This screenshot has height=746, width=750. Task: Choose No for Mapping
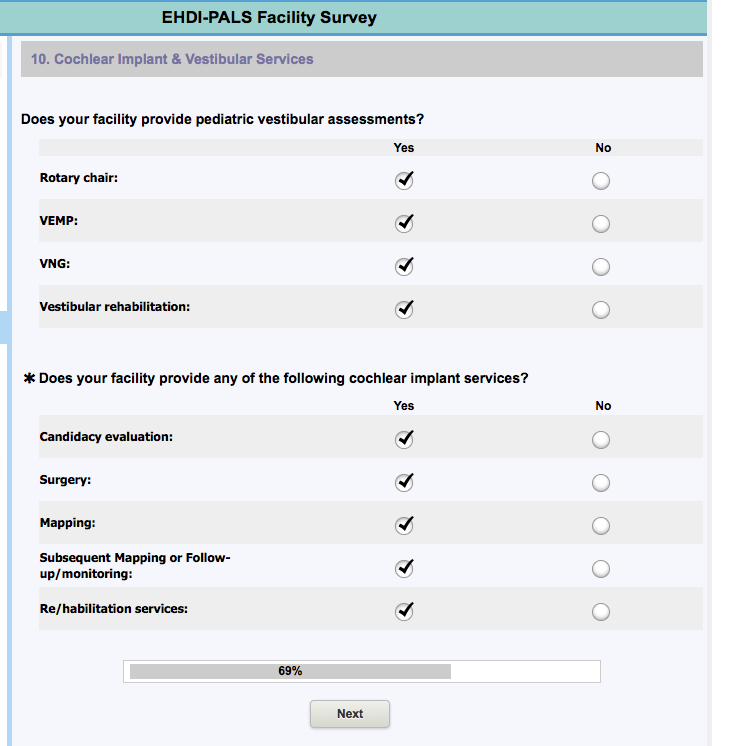click(601, 526)
